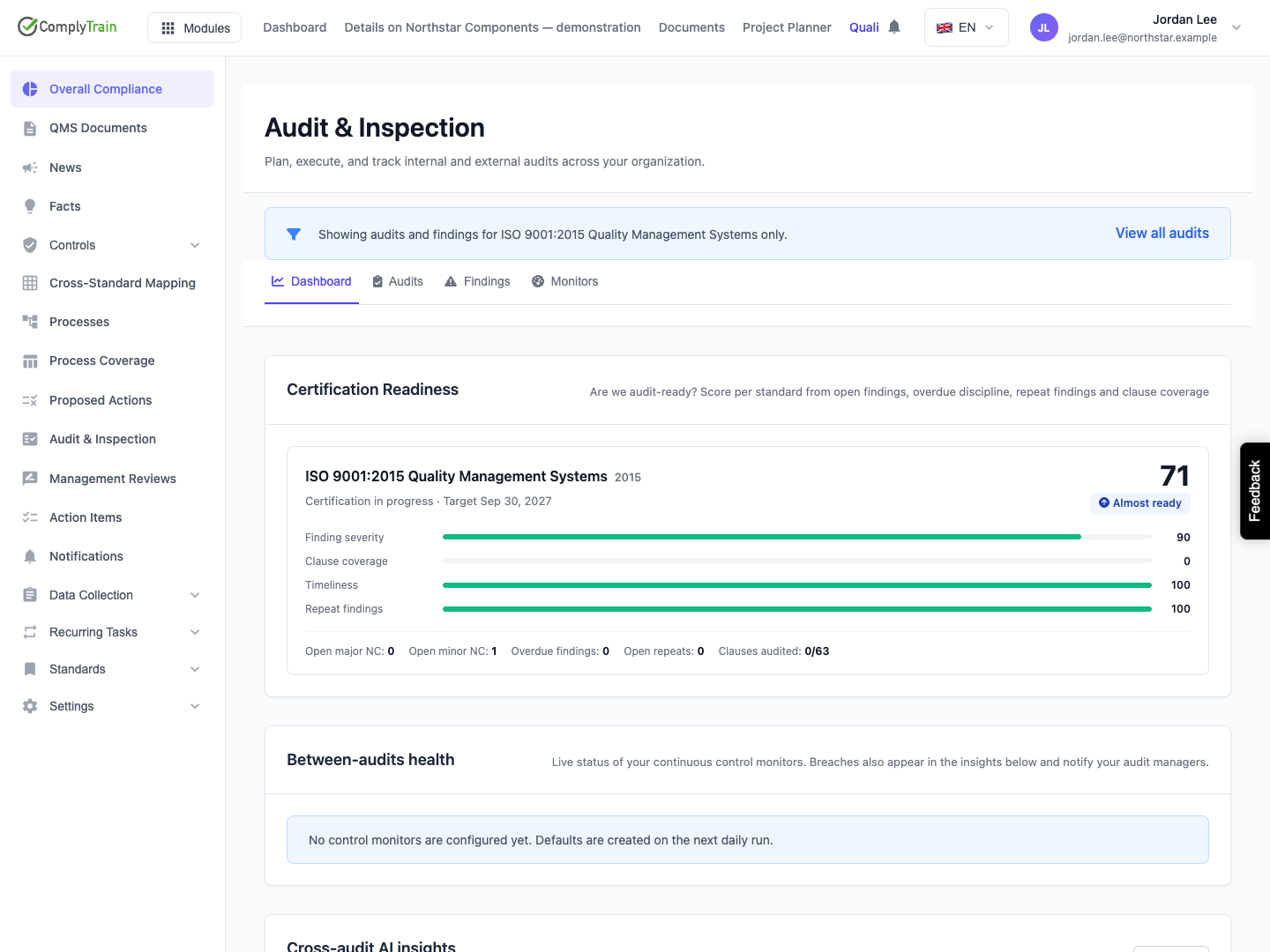This screenshot has height=952, width=1270.
Task: Open Documents in top navigation
Action: click(691, 27)
